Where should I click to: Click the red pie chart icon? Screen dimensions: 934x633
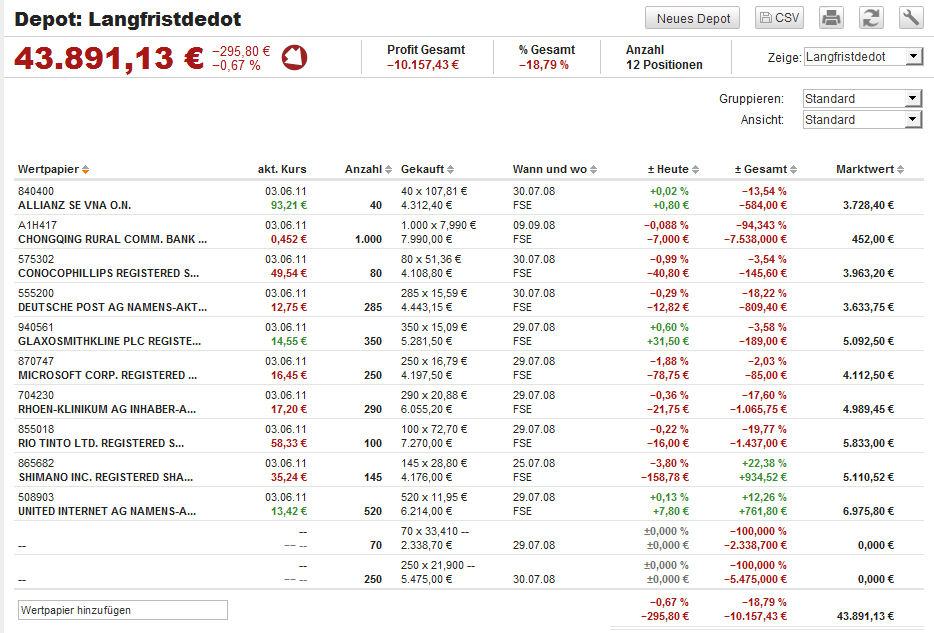(295, 58)
